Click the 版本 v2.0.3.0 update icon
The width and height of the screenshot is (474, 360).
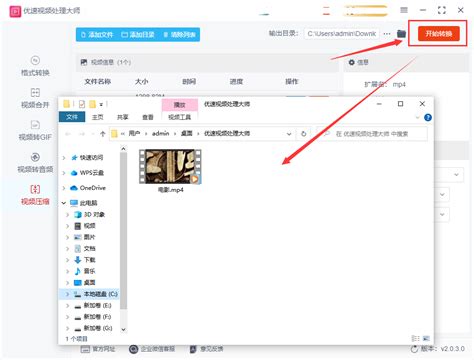tap(414, 349)
